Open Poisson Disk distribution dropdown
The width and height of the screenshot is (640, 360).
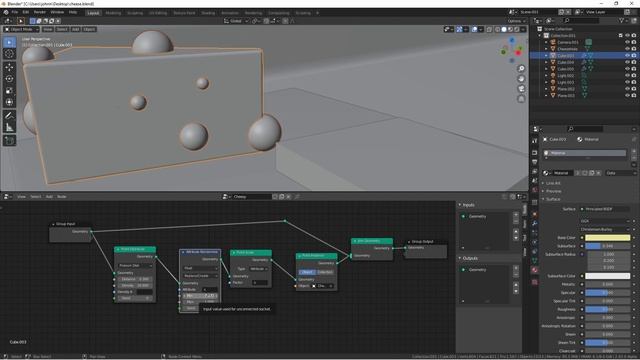point(136,265)
